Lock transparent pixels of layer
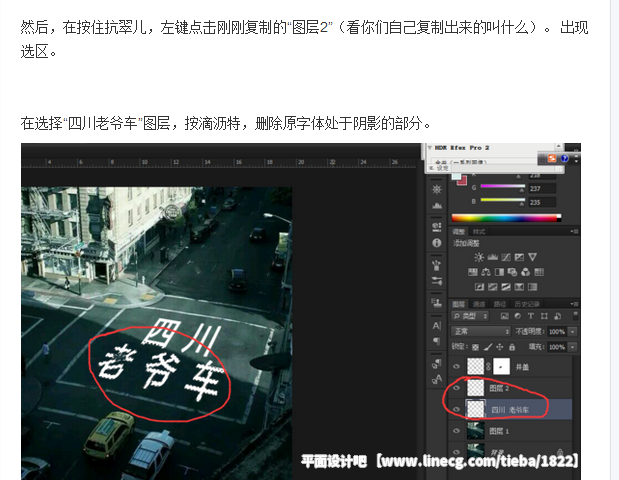 [x=475, y=347]
